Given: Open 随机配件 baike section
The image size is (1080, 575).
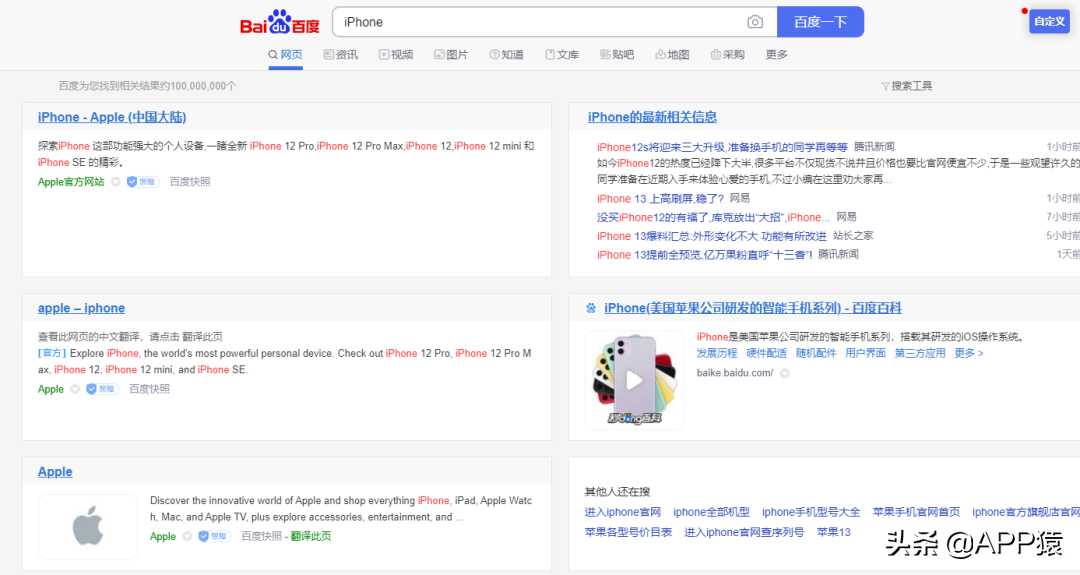Looking at the screenshot, I should (x=816, y=353).
